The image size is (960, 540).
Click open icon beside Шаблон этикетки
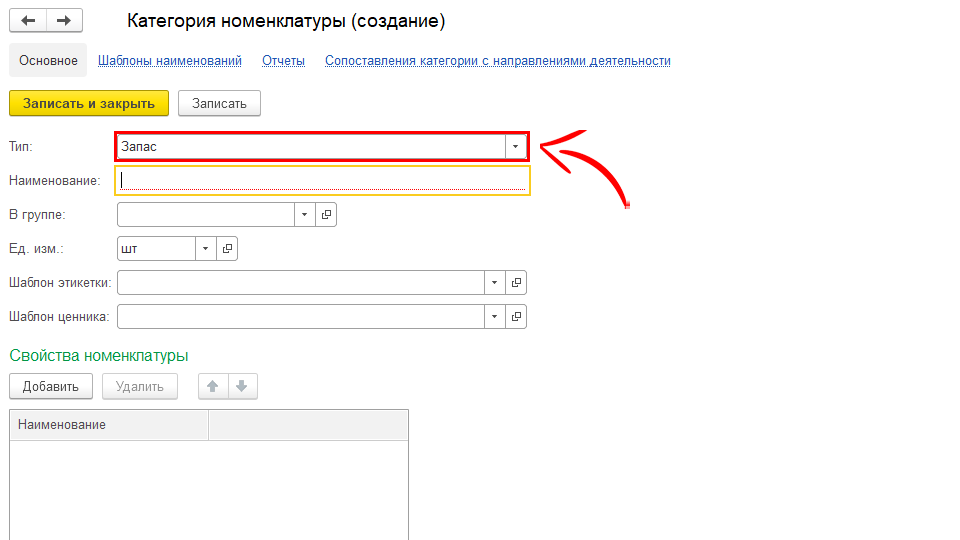point(516,283)
